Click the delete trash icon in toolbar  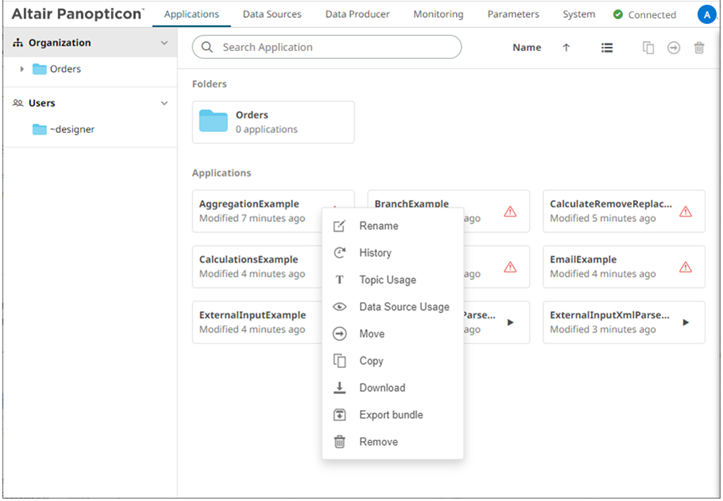[698, 48]
